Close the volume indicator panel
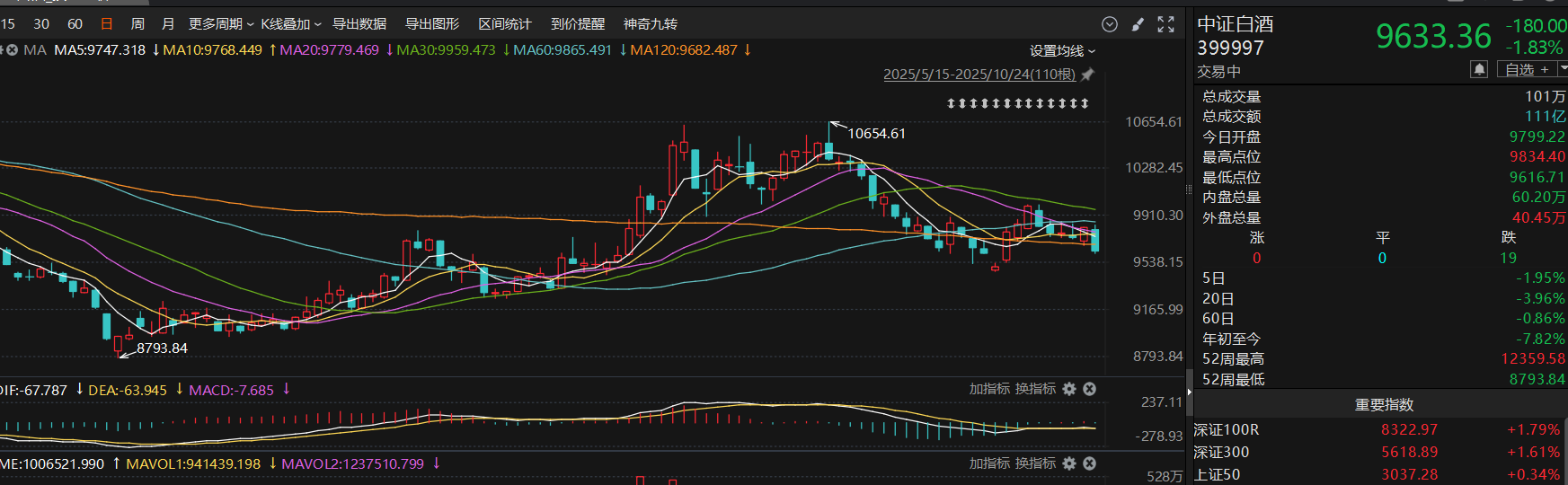This screenshot has height=485, width=1568. [1089, 463]
